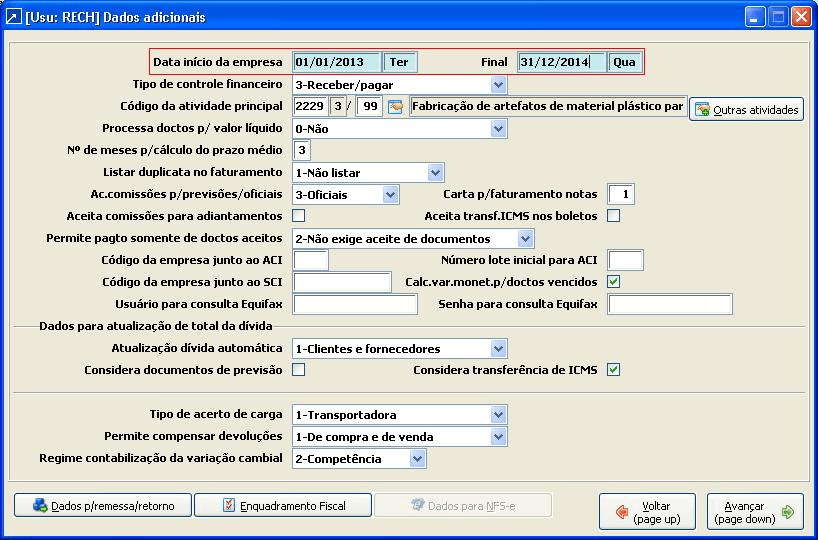Toggle Aceita comissões para adiantamentos checkbox

(298, 215)
